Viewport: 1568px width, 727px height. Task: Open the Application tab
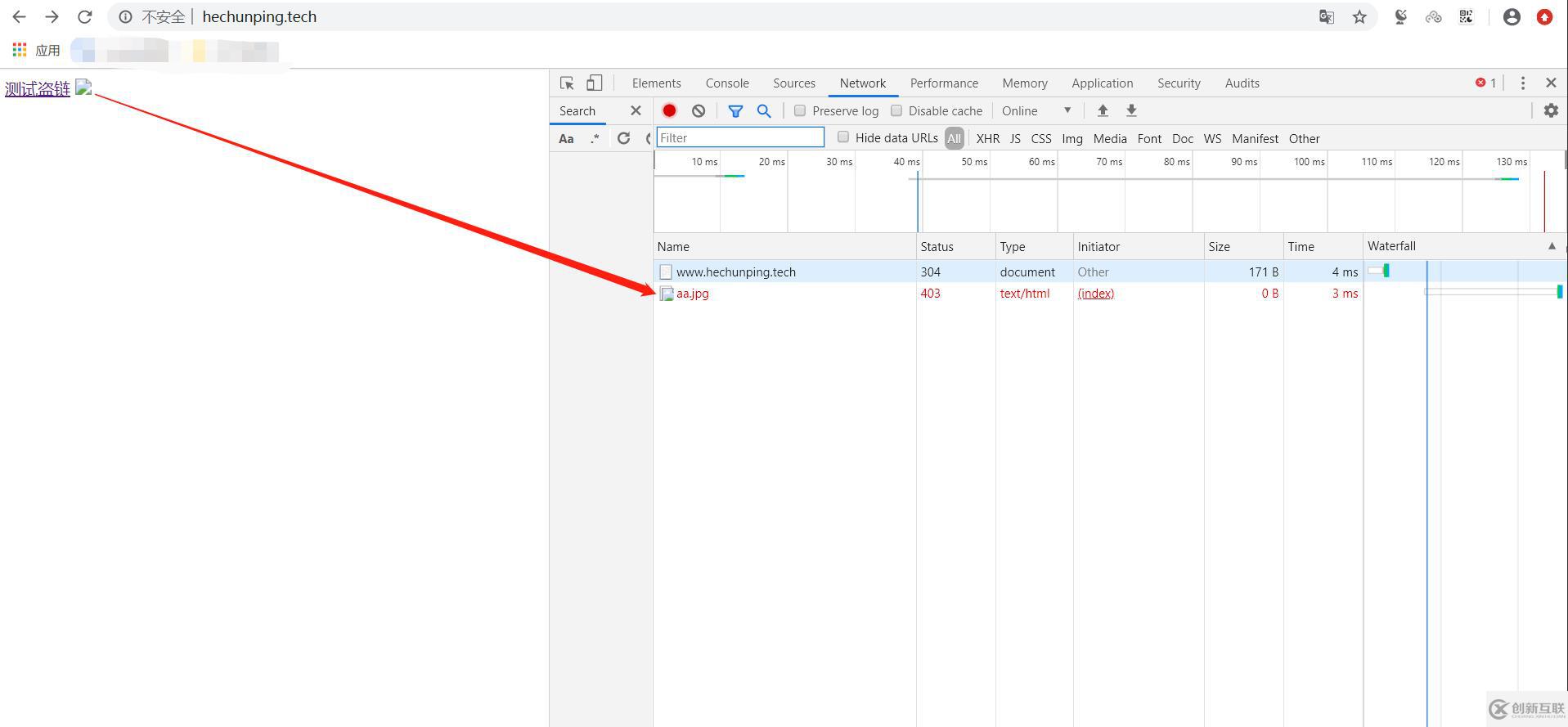click(1103, 83)
